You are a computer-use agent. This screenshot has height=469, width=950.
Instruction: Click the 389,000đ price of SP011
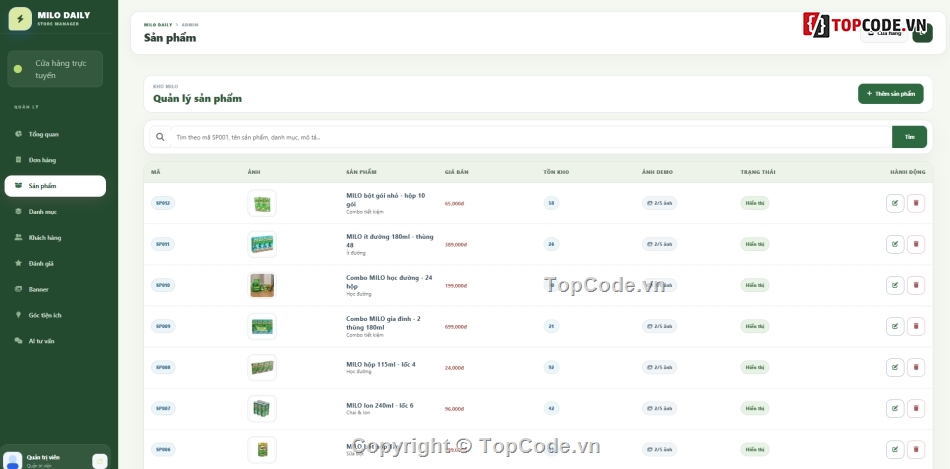pyautogui.click(x=456, y=245)
